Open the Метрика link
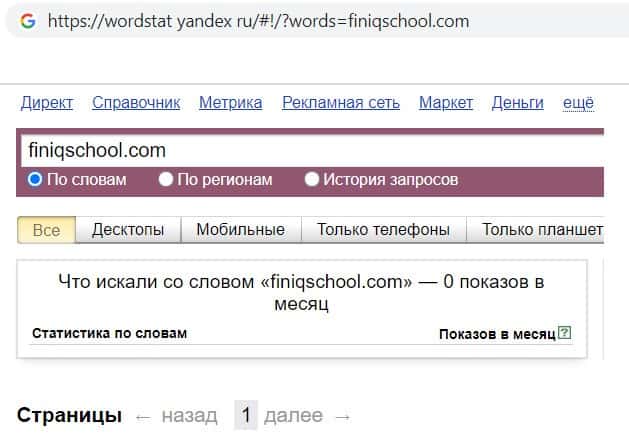The height and width of the screenshot is (434, 629). 231,103
